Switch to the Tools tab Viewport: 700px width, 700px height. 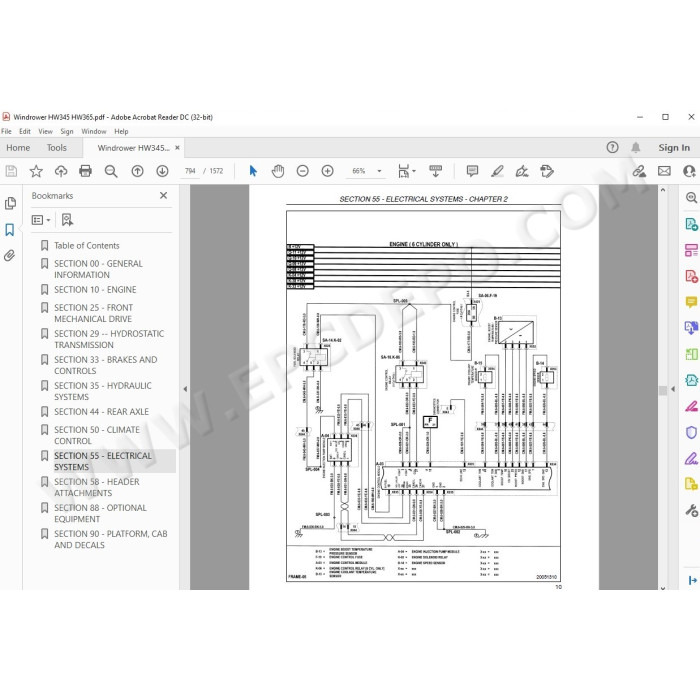click(57, 148)
